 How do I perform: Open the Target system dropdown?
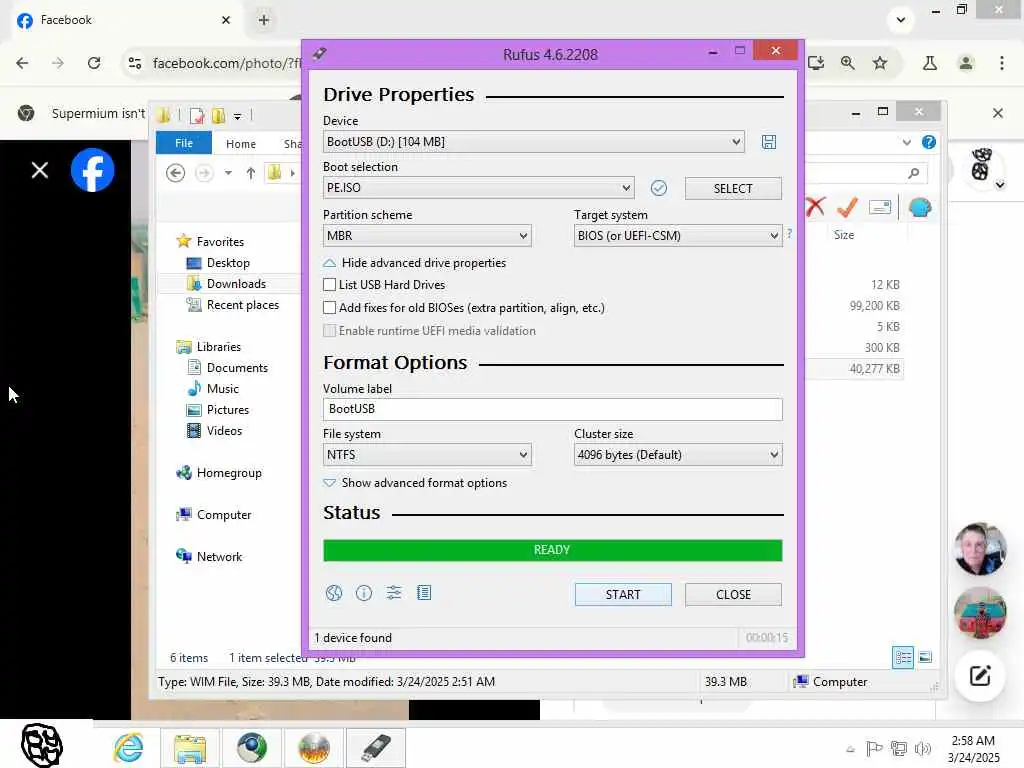pos(678,236)
